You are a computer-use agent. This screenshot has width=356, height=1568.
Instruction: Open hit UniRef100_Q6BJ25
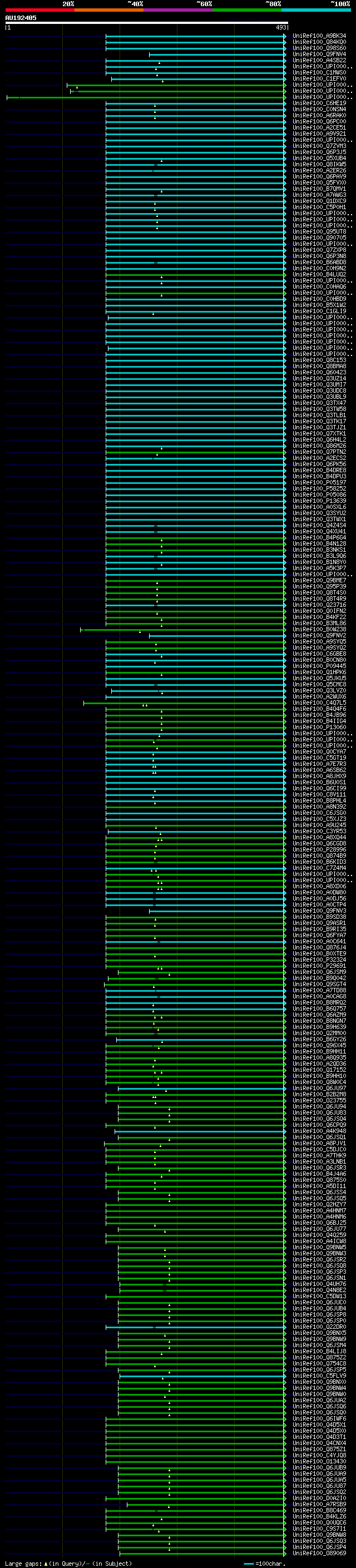[x=319, y=1223]
